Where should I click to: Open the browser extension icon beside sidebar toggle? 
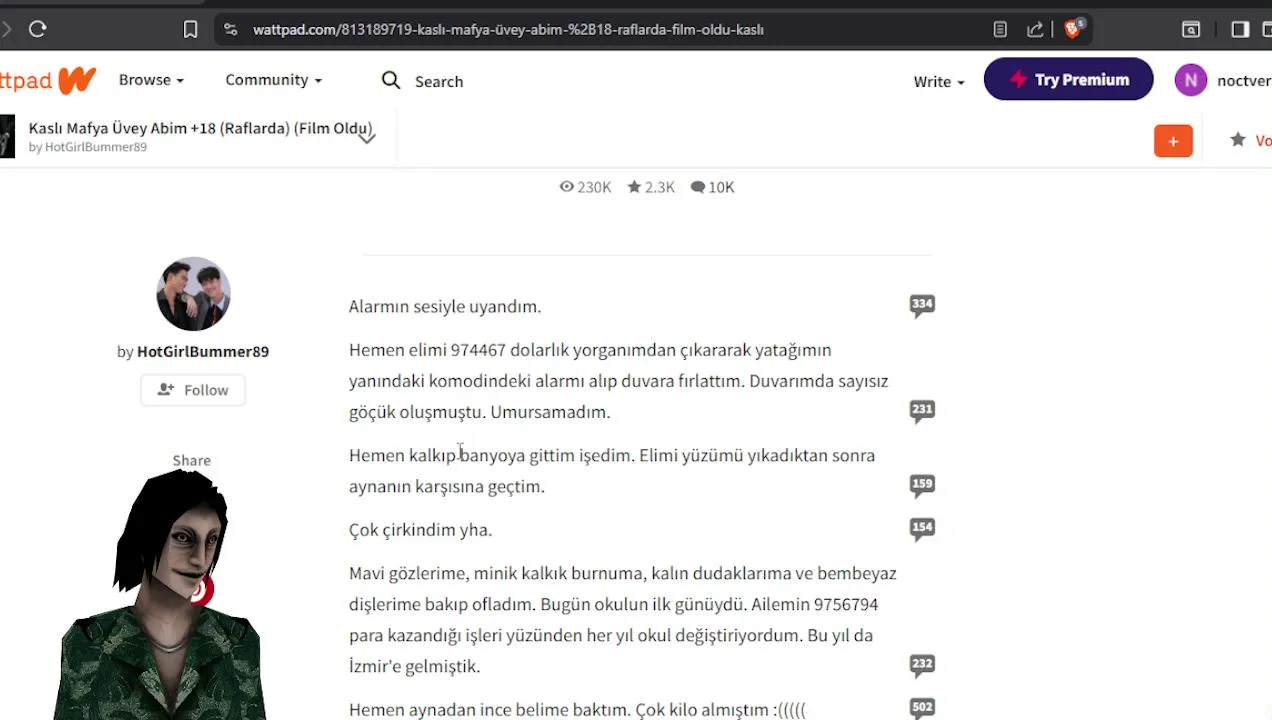click(1191, 29)
